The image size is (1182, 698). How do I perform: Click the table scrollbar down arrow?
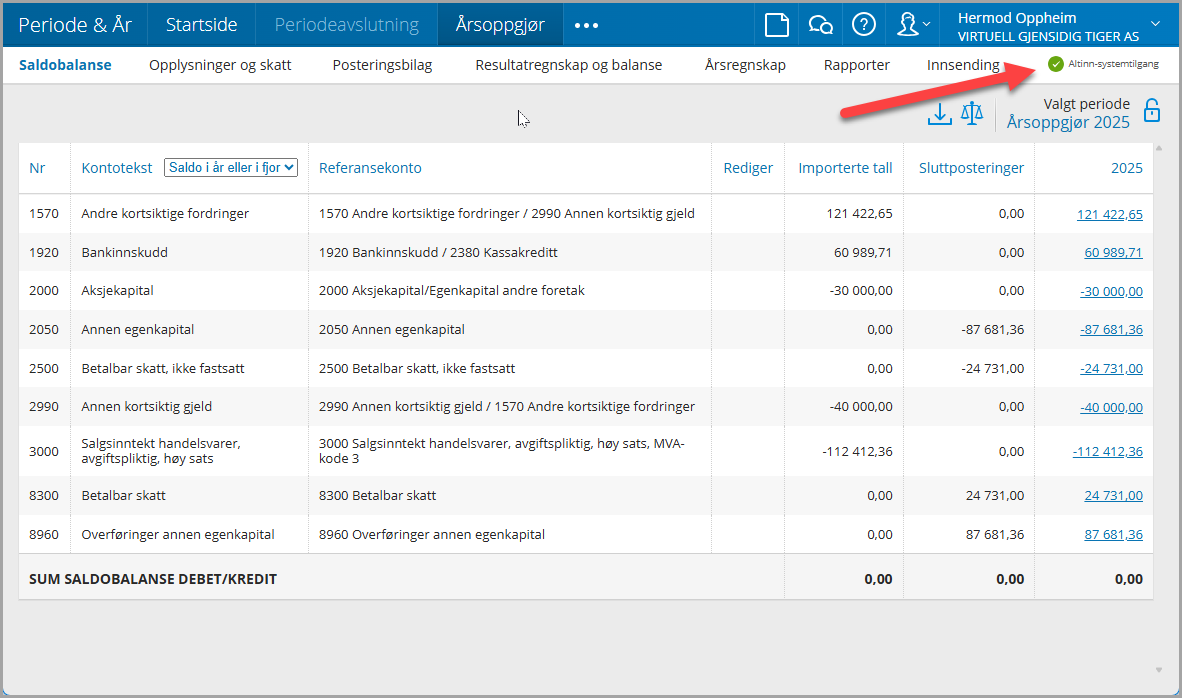[x=1159, y=670]
